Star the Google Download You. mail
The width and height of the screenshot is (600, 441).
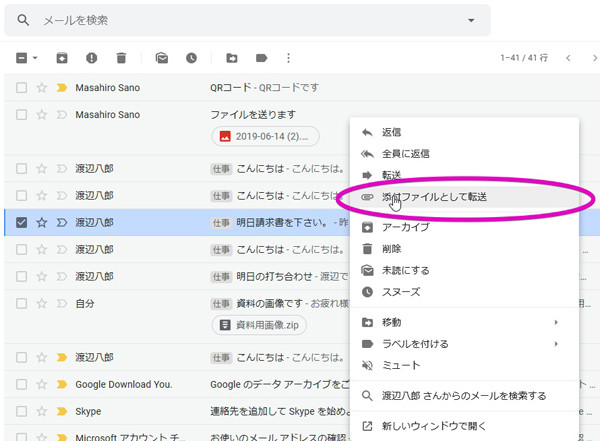[x=41, y=384]
